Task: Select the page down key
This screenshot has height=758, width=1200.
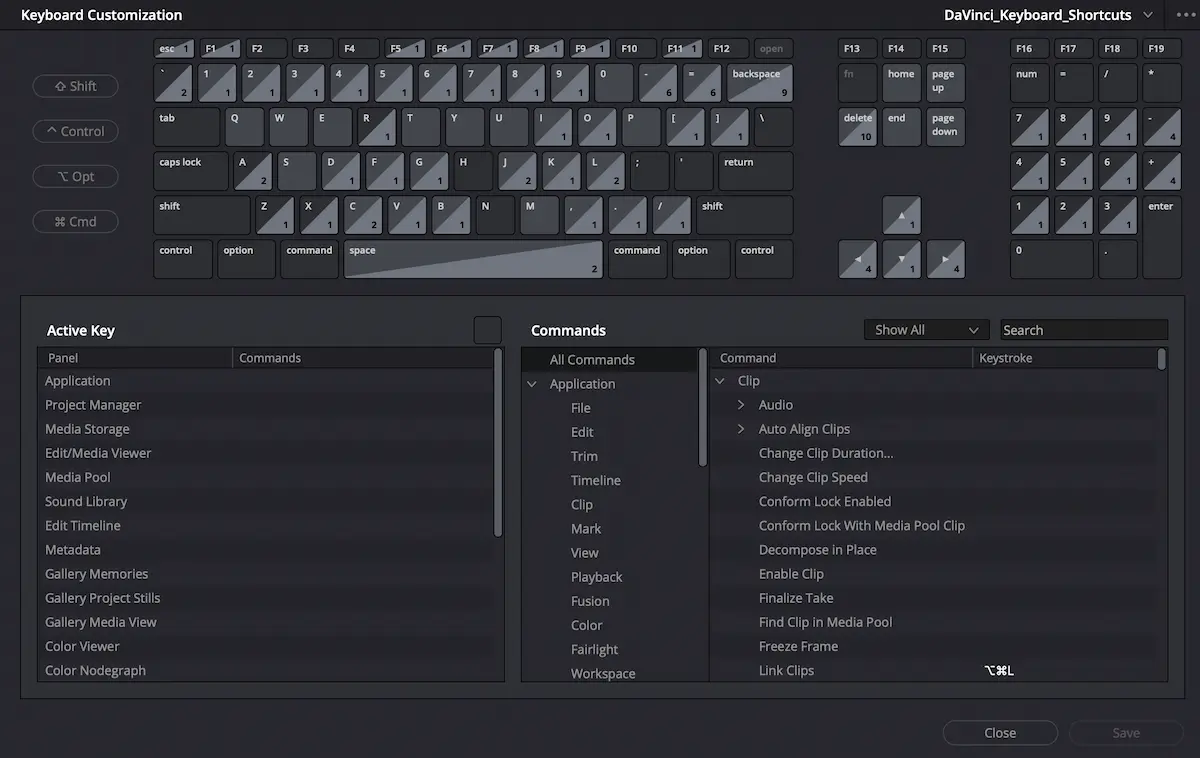Action: click(944, 127)
